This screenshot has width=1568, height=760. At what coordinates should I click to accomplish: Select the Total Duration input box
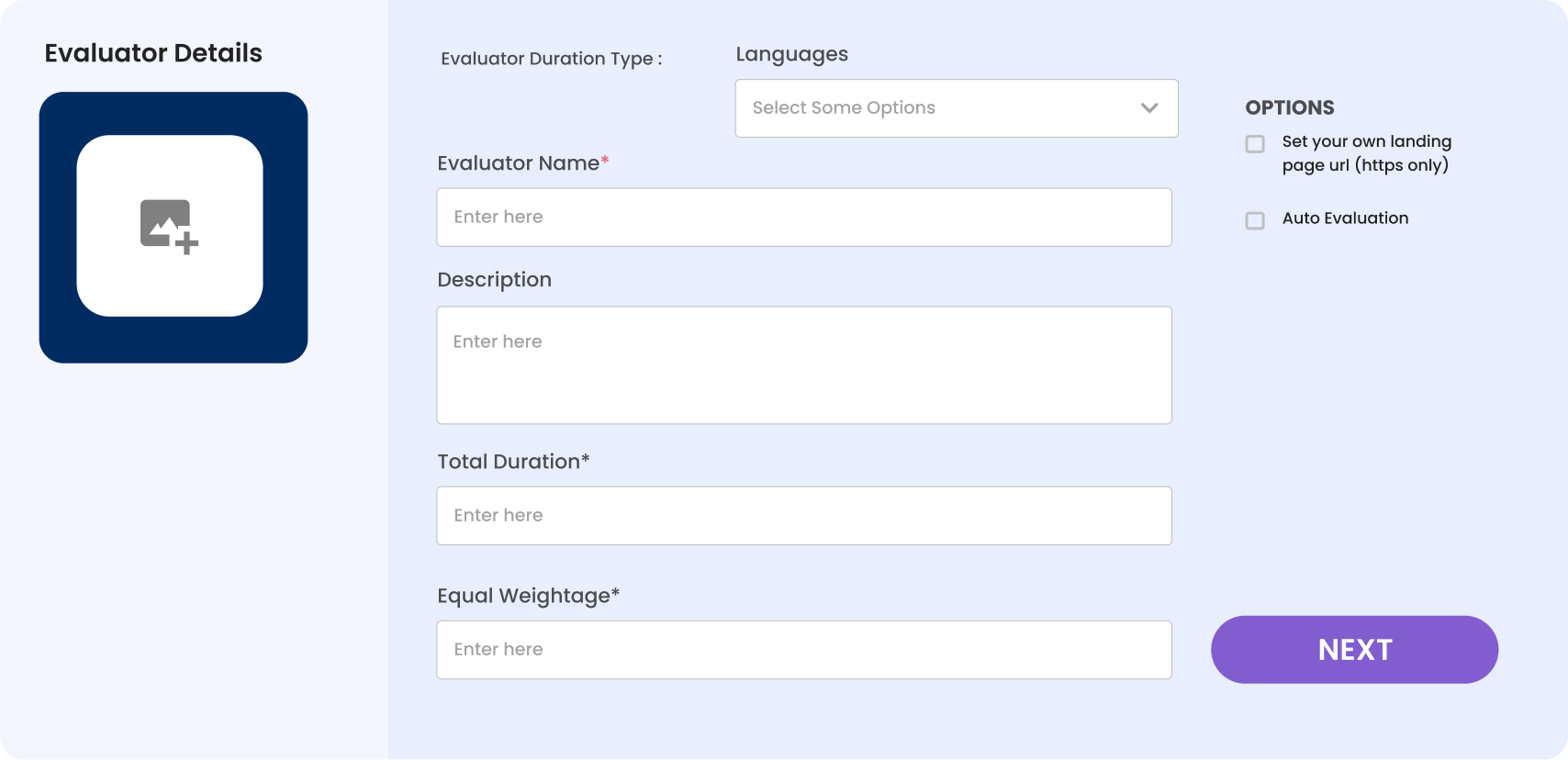coord(803,516)
